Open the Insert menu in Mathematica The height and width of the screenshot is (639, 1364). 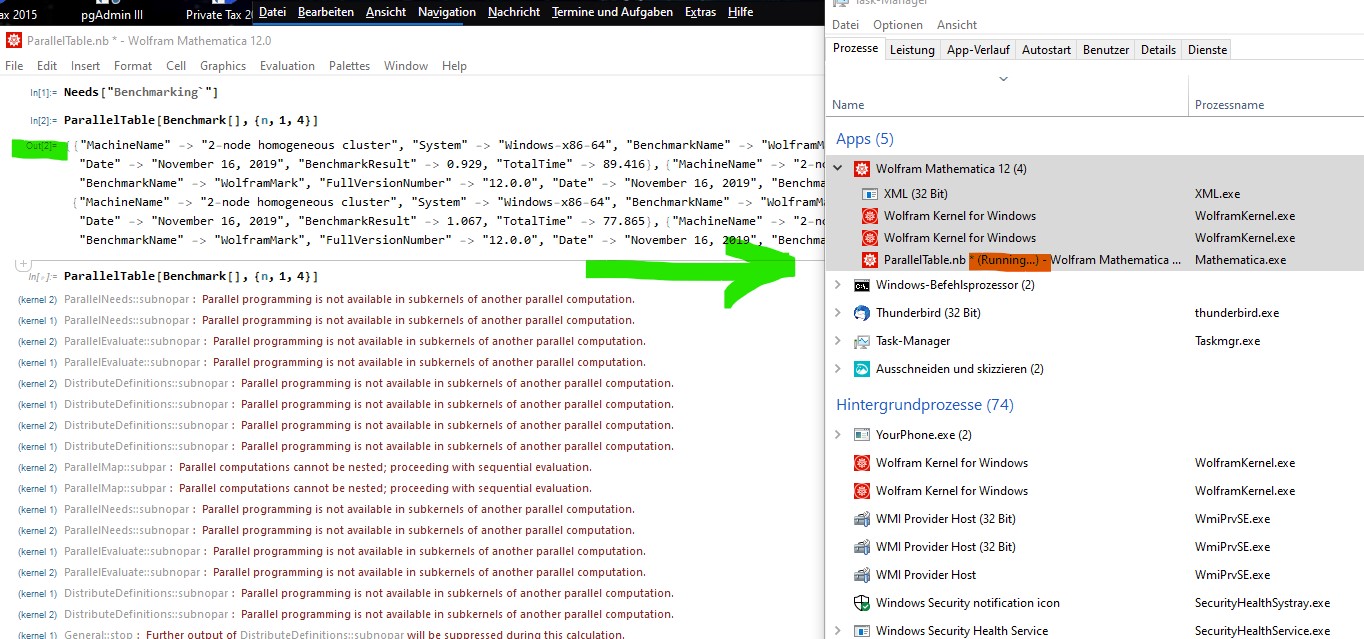click(x=85, y=66)
